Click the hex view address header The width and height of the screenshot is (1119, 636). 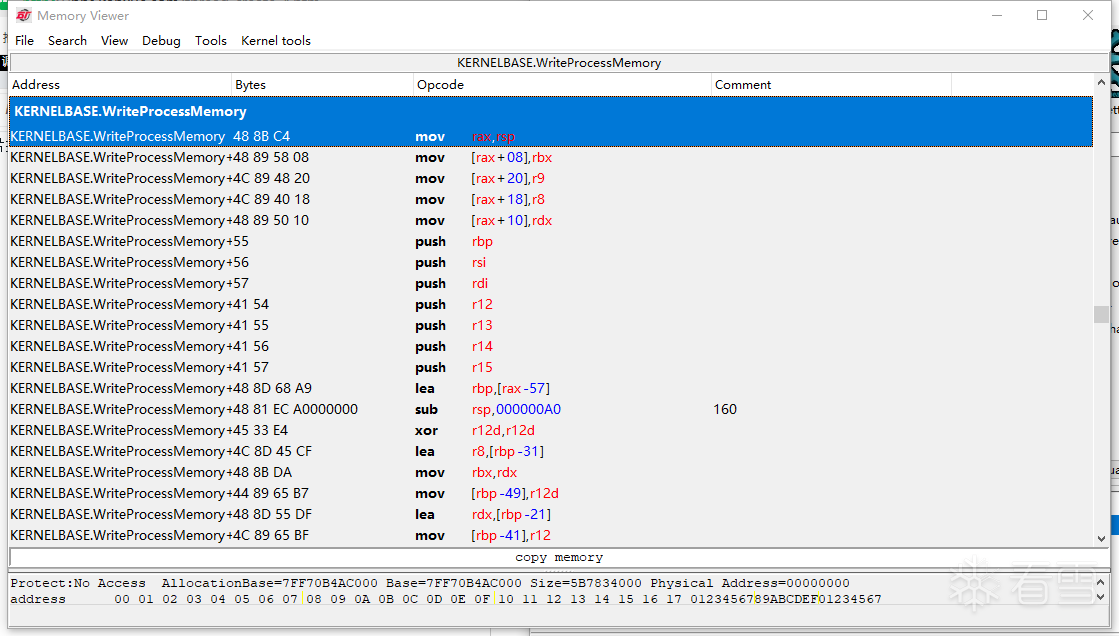tap(38, 599)
